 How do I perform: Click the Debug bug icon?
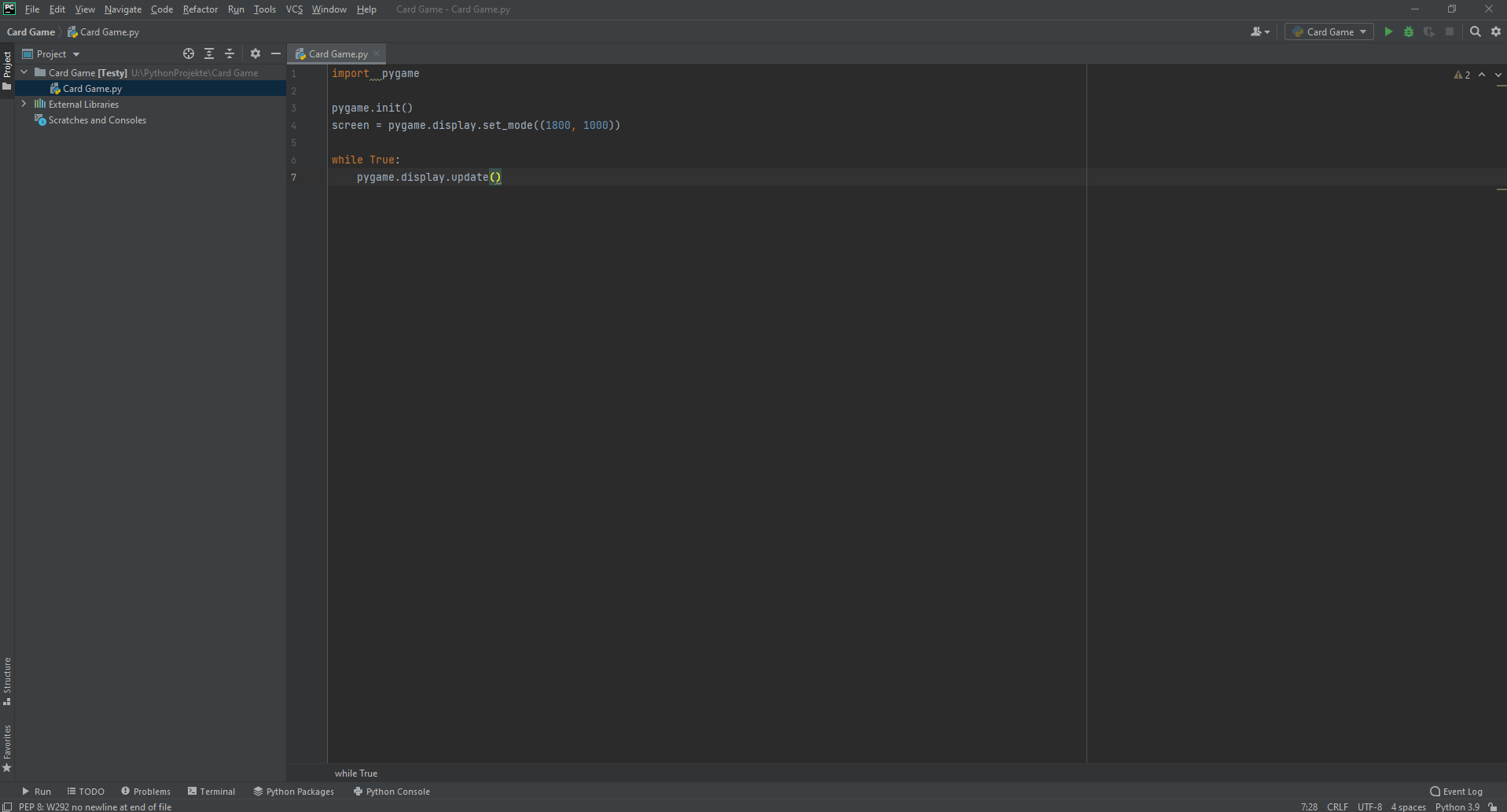pos(1409,31)
